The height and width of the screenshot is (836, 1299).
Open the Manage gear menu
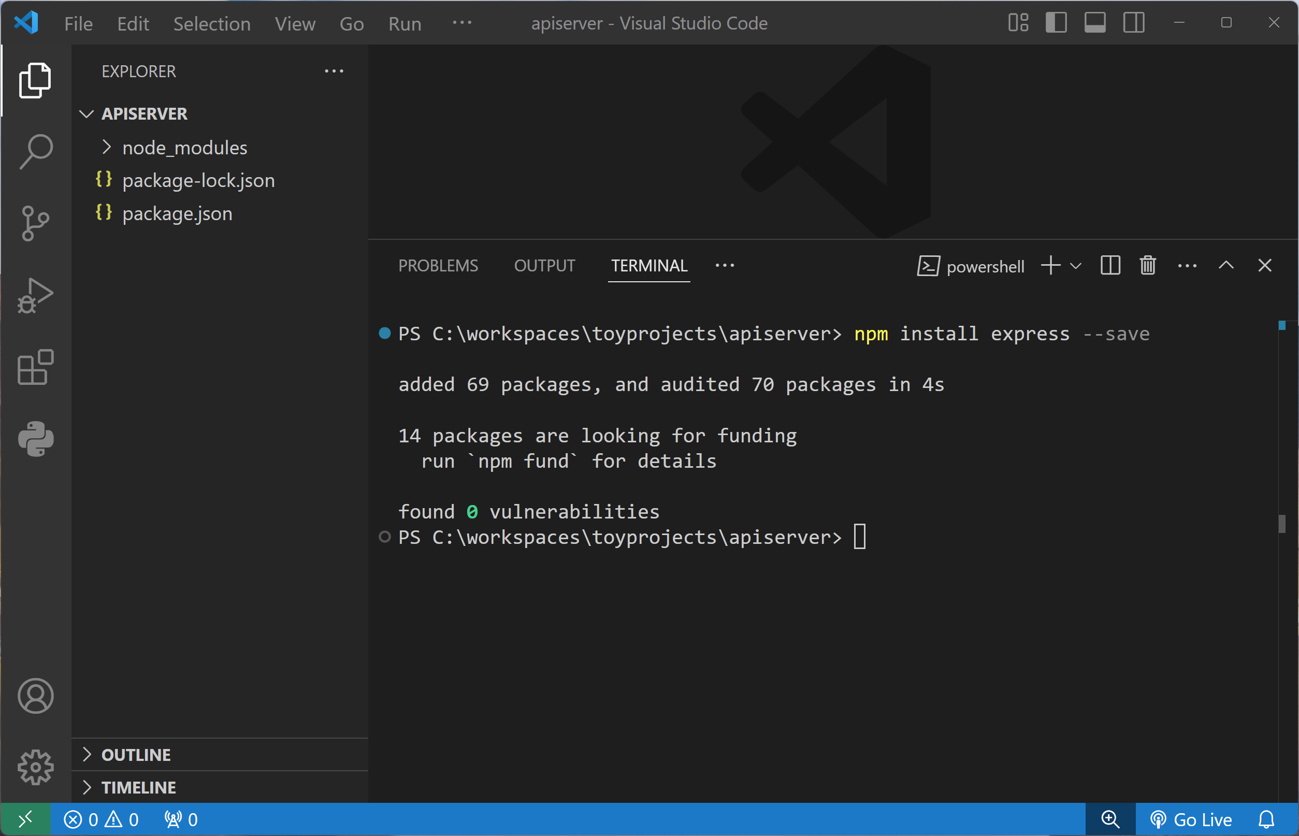point(35,767)
